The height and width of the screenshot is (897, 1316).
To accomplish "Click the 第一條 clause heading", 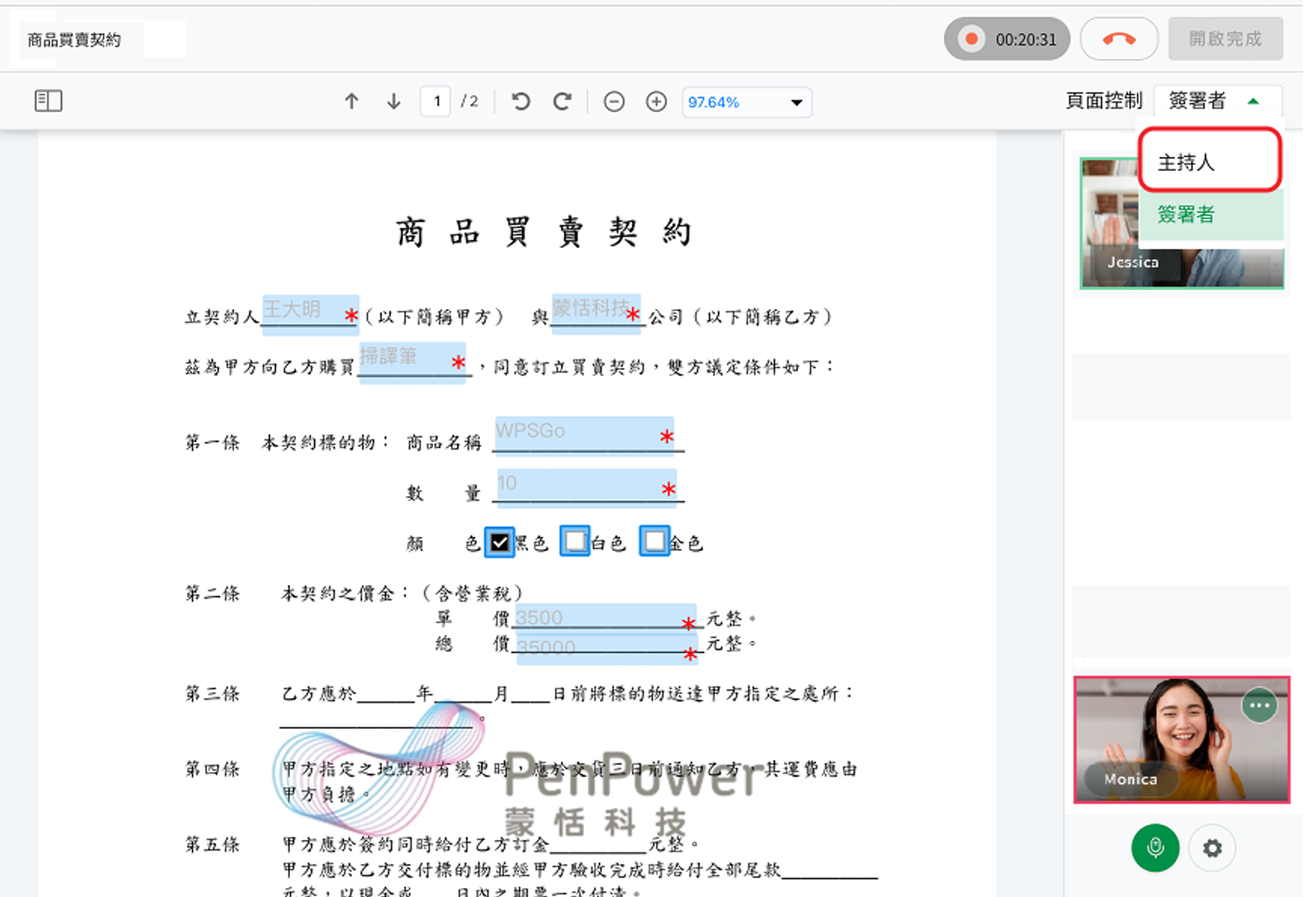I will point(213,442).
